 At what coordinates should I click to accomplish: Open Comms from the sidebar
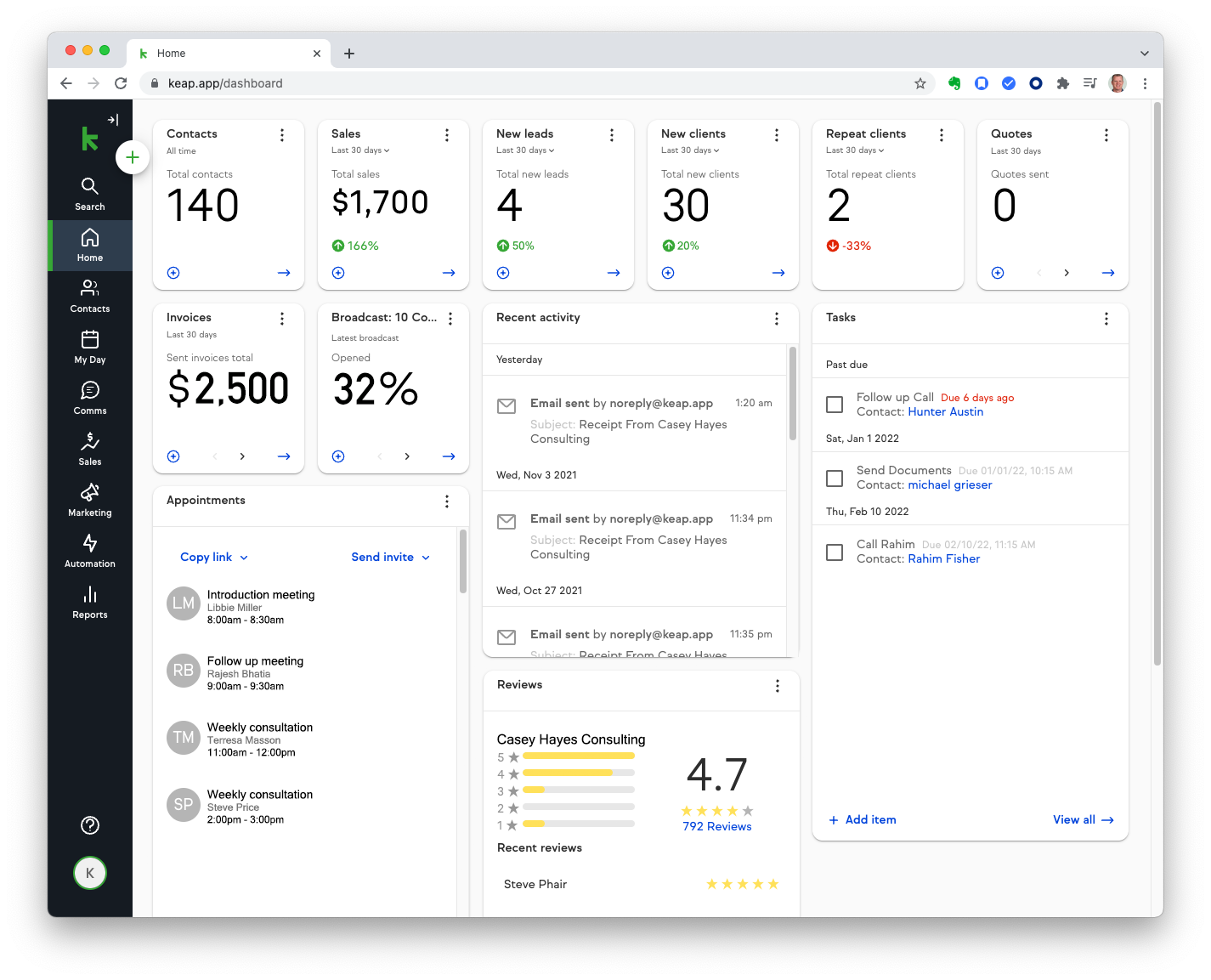coord(90,399)
